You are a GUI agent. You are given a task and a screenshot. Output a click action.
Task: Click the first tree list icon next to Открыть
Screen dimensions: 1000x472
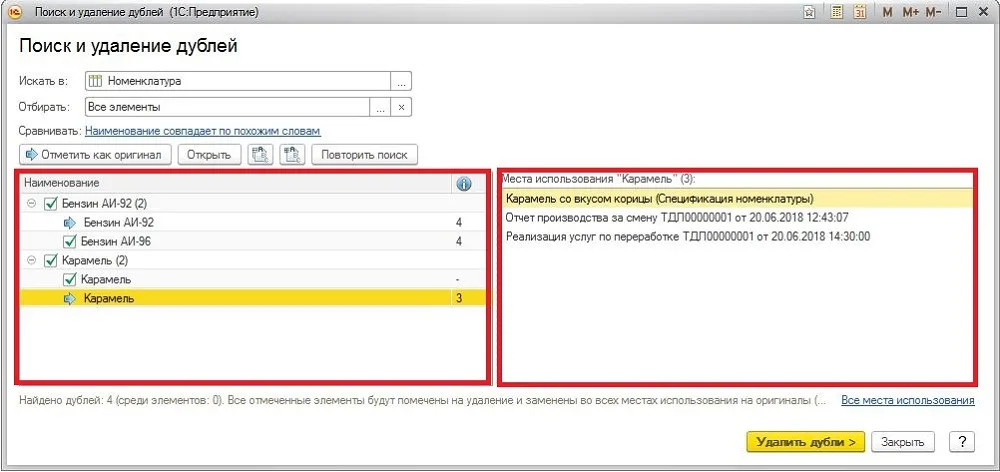click(x=260, y=155)
